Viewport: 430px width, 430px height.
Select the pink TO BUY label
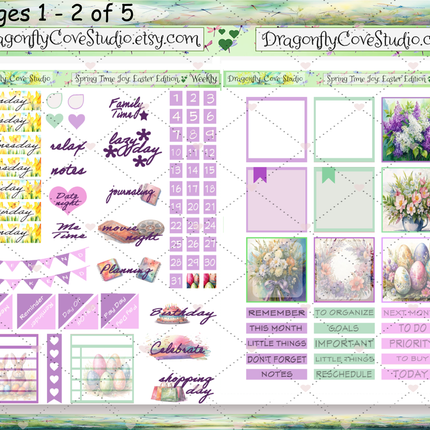406,359
